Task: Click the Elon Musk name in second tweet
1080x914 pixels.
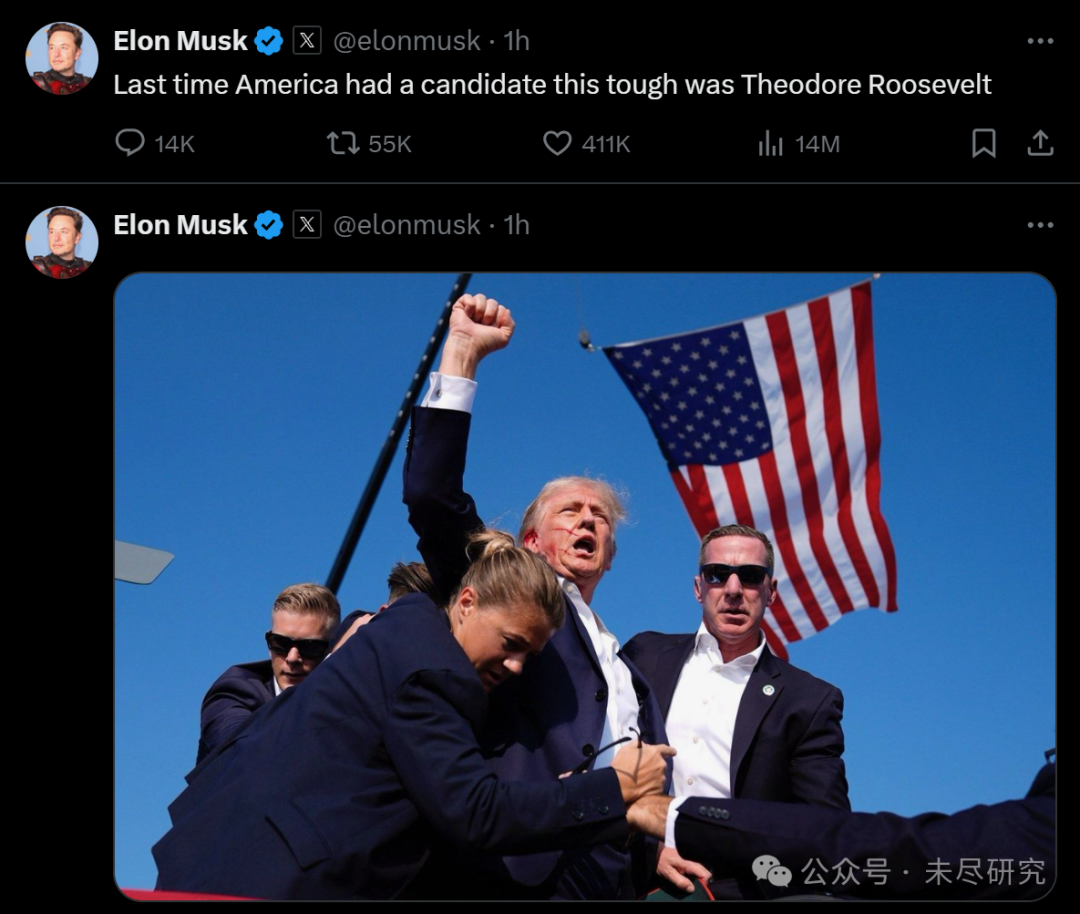Action: 180,225
